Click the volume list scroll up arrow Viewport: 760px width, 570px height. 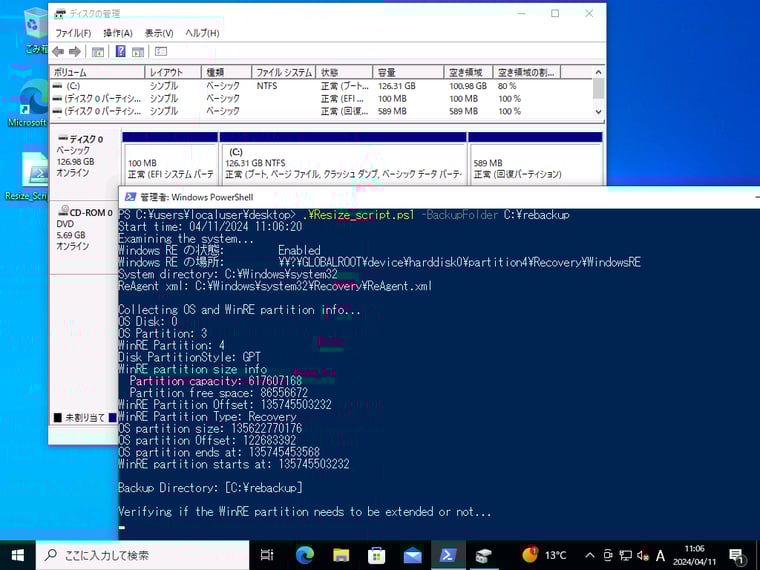[599, 72]
